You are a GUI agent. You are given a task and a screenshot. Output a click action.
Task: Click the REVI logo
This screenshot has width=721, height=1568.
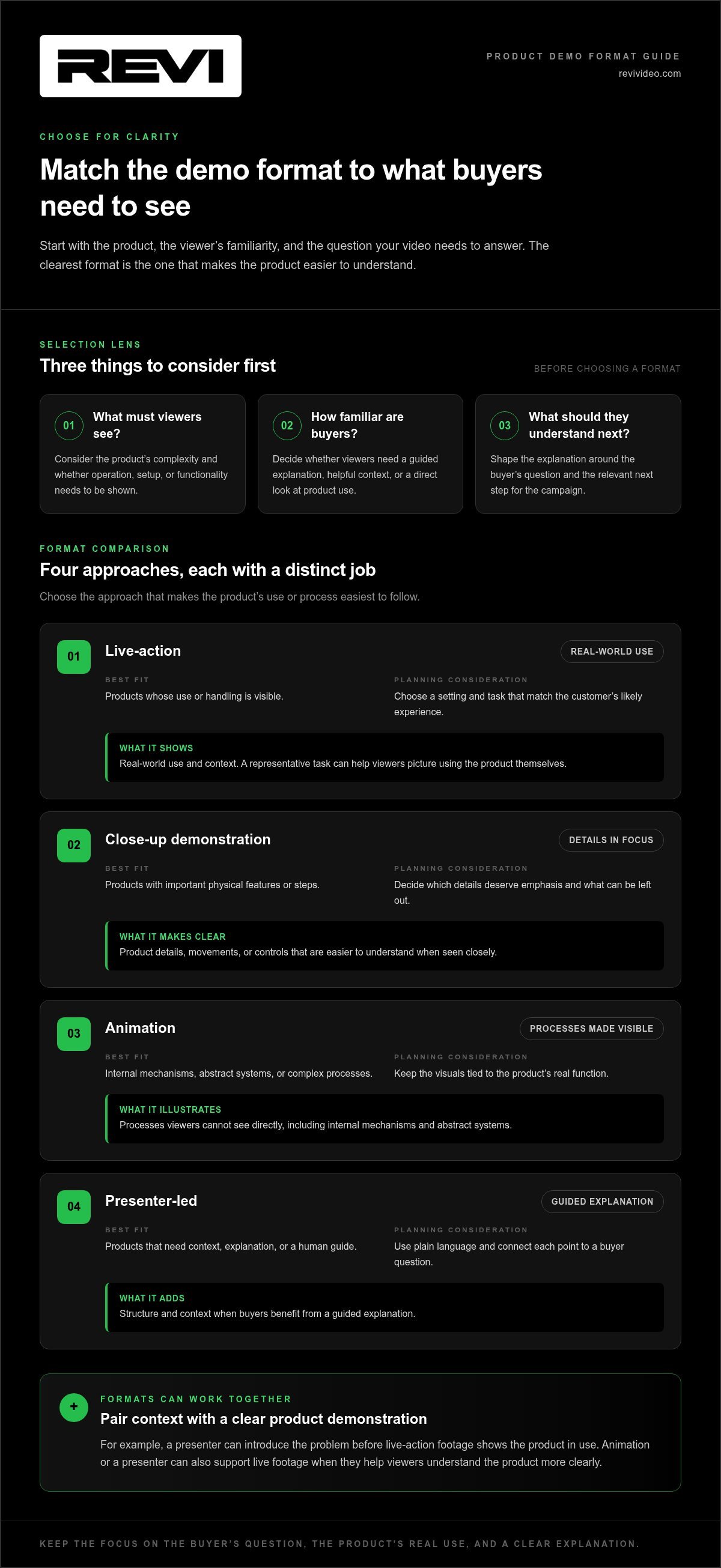click(141, 65)
